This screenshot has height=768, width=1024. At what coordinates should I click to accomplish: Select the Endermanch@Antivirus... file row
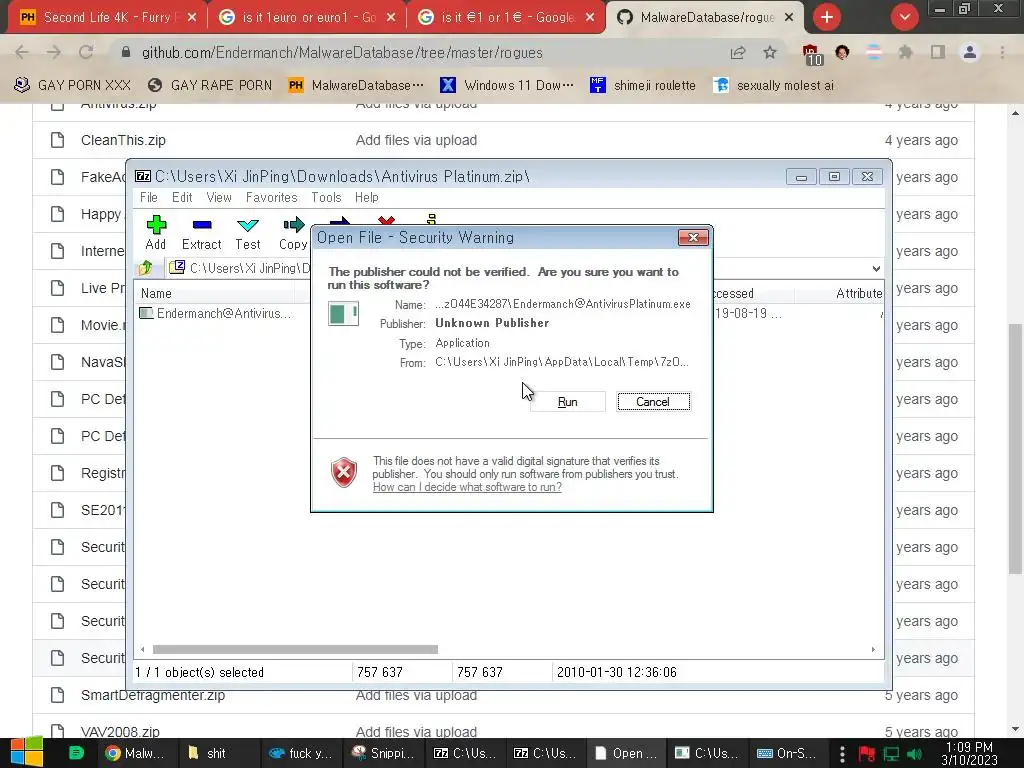point(216,313)
